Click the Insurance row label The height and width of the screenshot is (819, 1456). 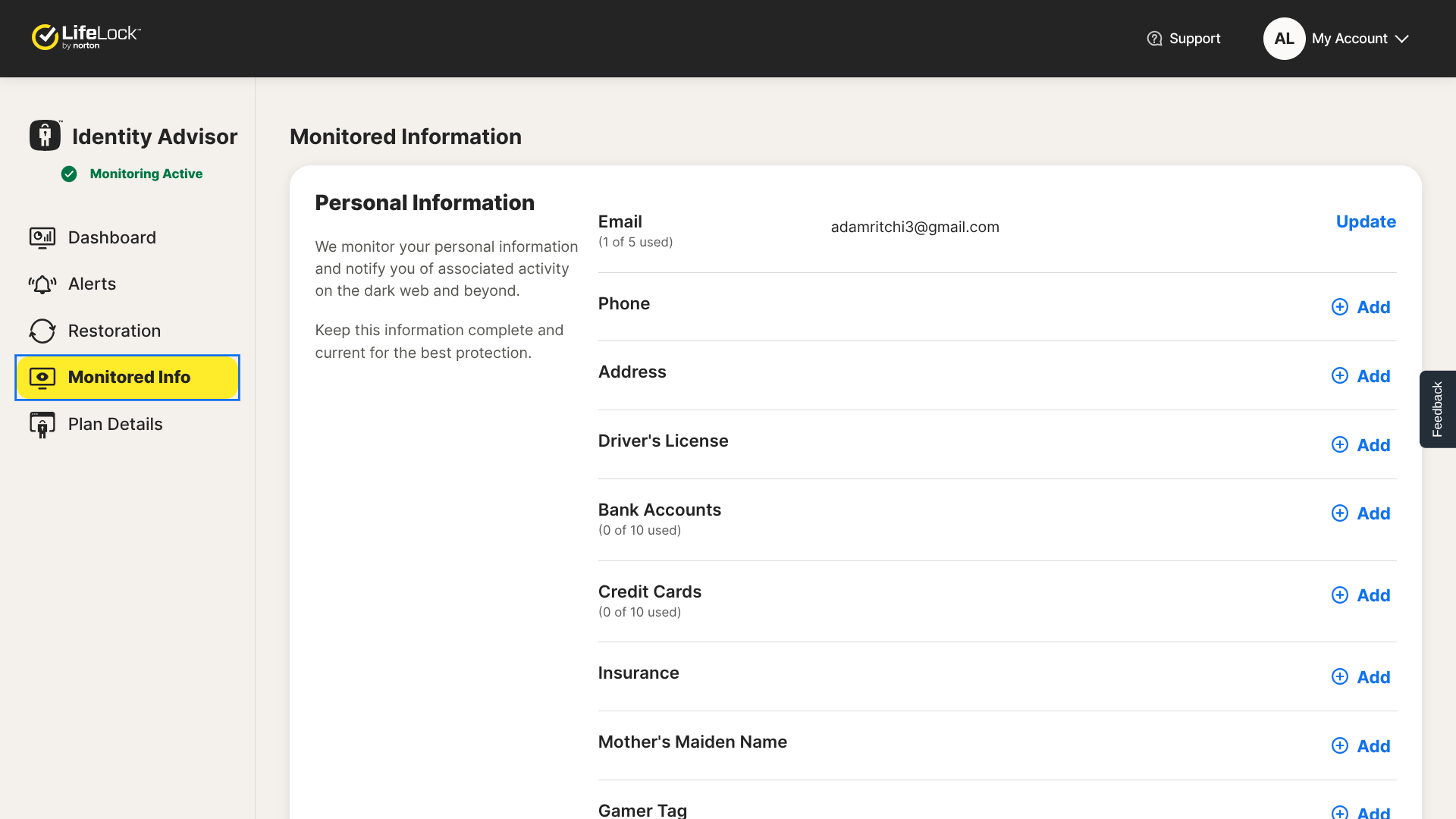point(639,673)
